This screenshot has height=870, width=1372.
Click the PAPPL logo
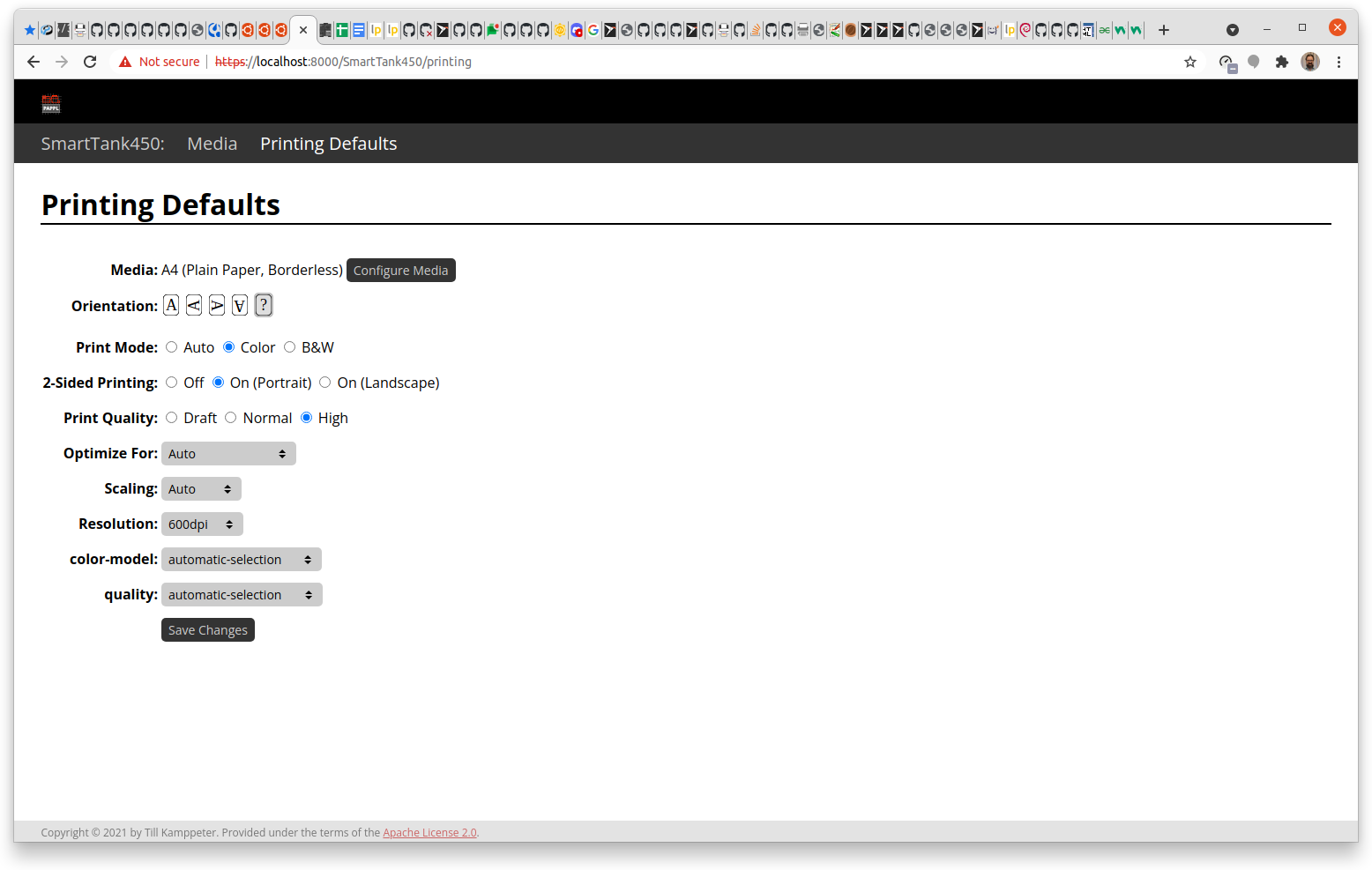(50, 102)
